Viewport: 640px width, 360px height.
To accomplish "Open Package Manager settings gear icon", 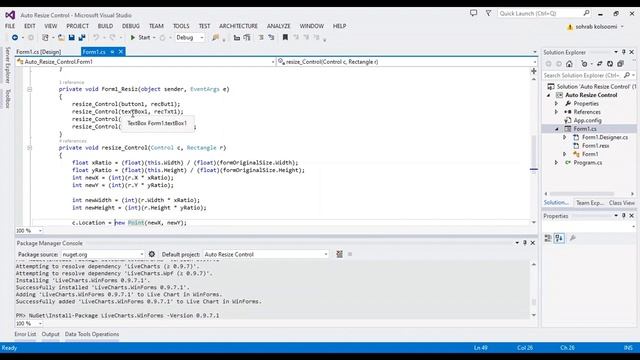I will [152, 254].
